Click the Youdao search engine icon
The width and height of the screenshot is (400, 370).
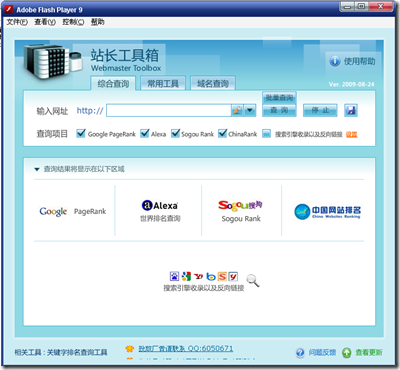tap(233, 276)
